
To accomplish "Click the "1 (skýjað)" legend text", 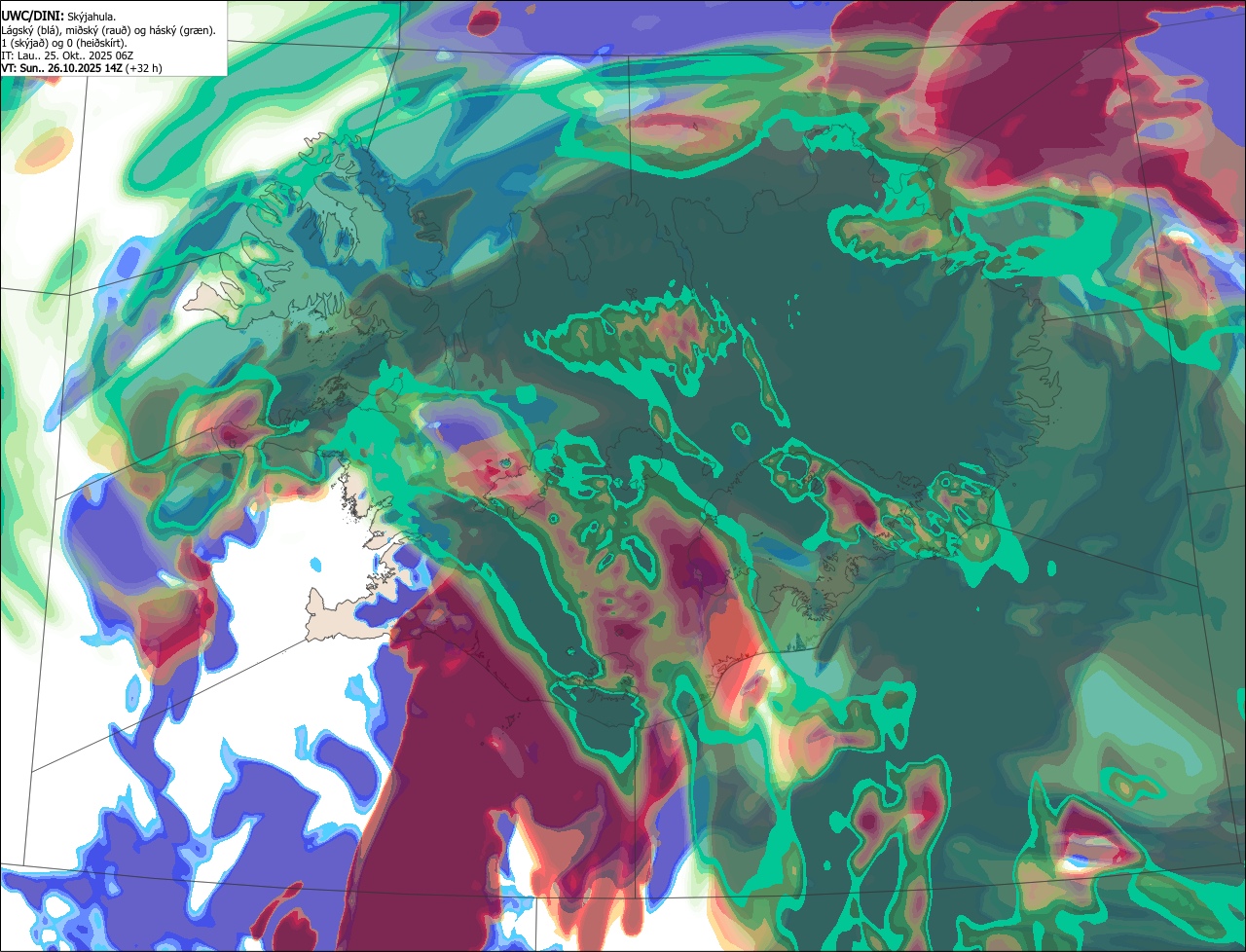I will click(x=25, y=43).
